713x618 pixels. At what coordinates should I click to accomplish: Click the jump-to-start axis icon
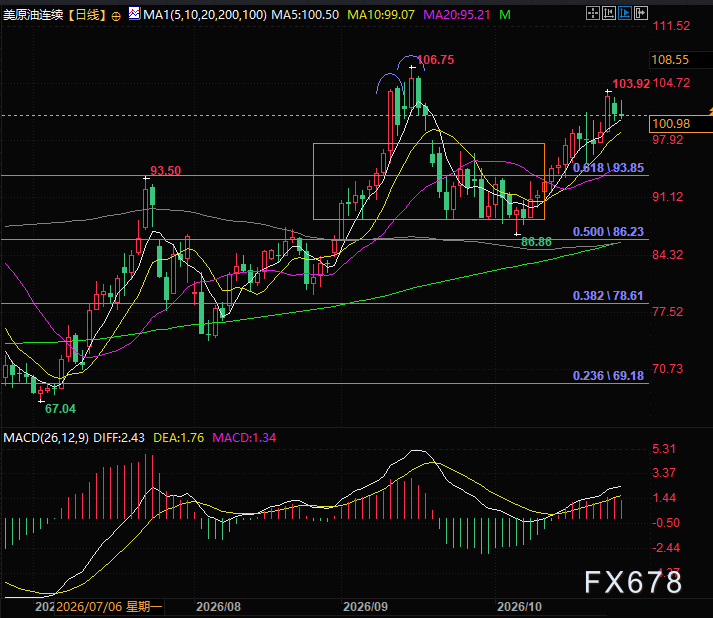pos(608,13)
